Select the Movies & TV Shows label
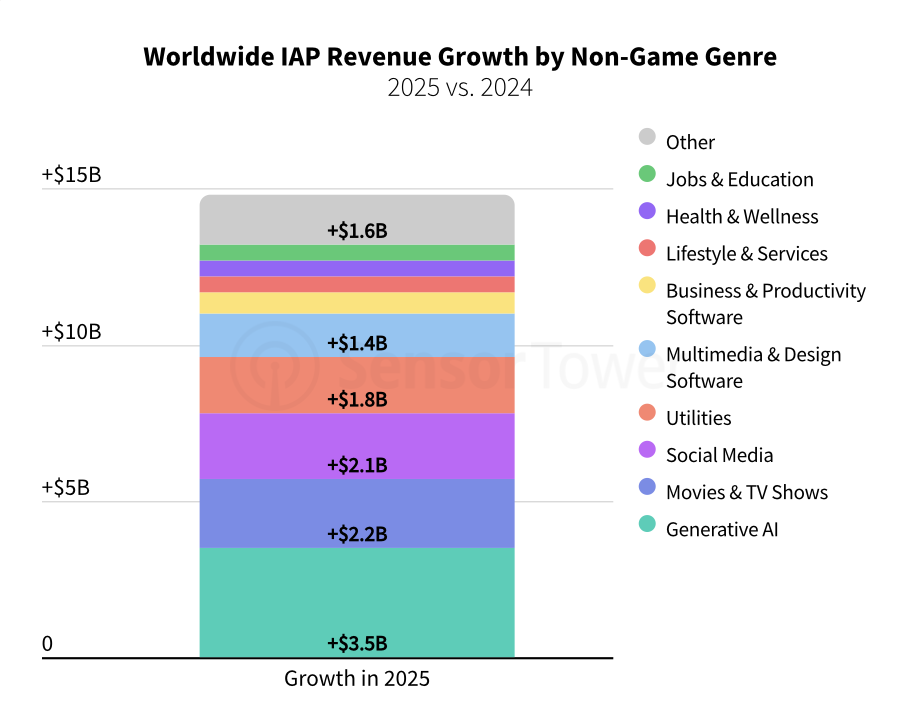This screenshot has width=920, height=712. [x=746, y=492]
